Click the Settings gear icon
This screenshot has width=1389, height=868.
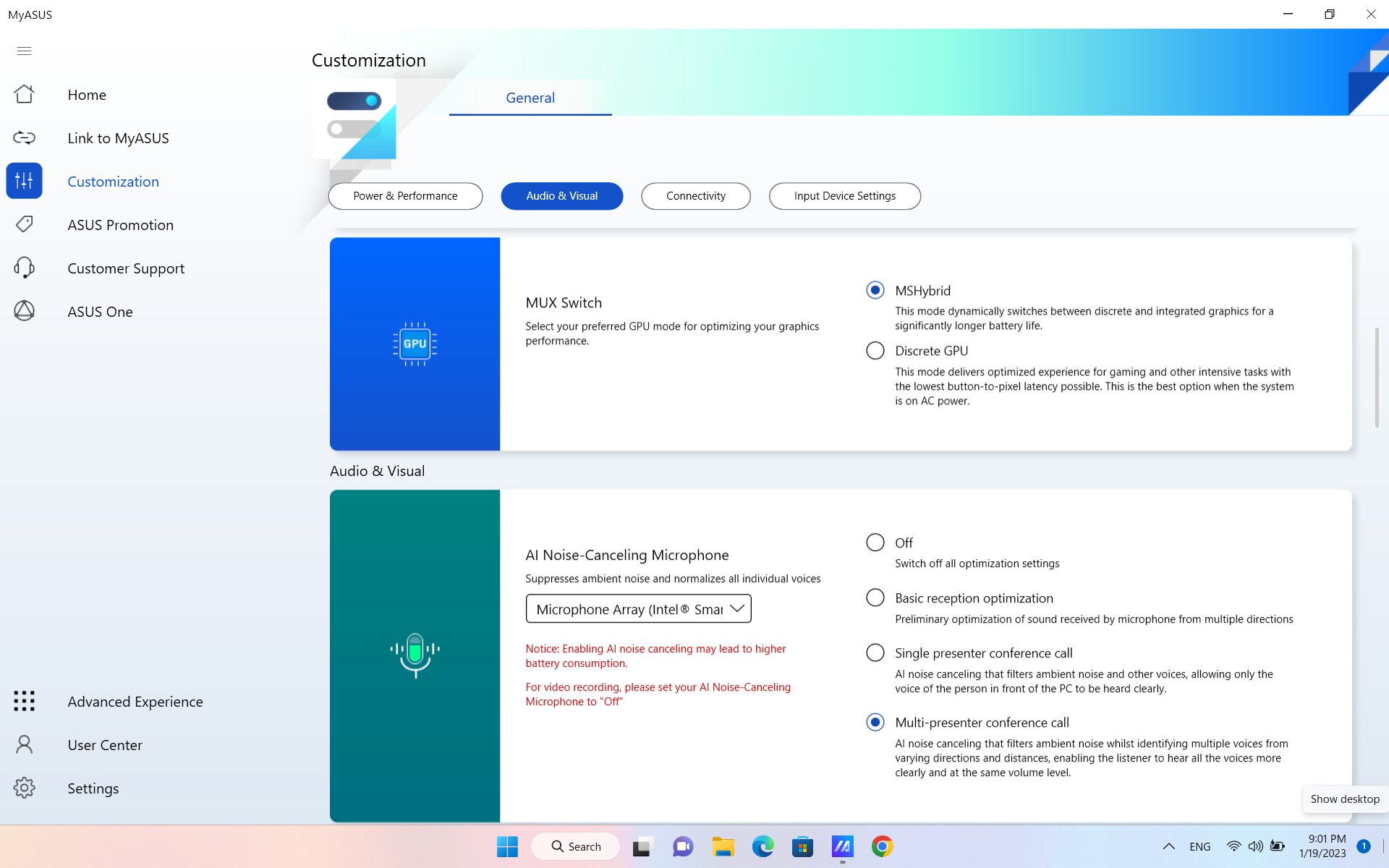coord(24,788)
